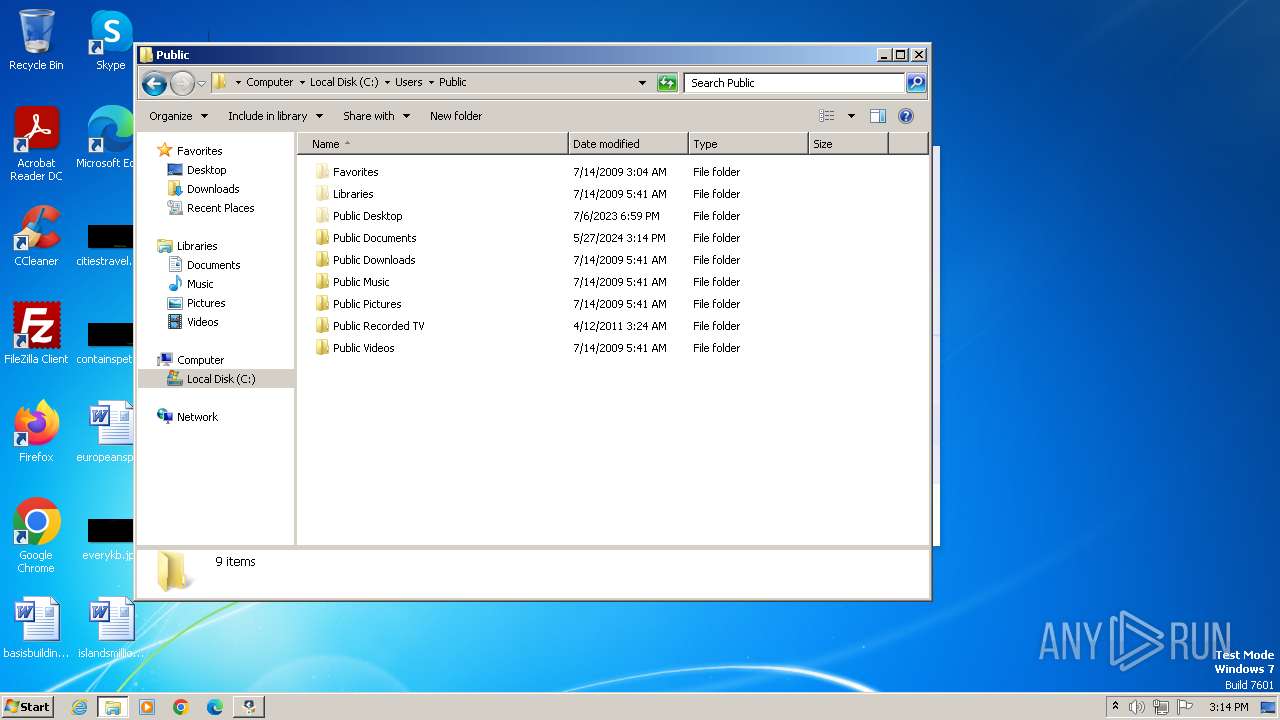Screen dimensions: 1280x720
Task: Focus the Search Public field
Action: click(x=795, y=83)
